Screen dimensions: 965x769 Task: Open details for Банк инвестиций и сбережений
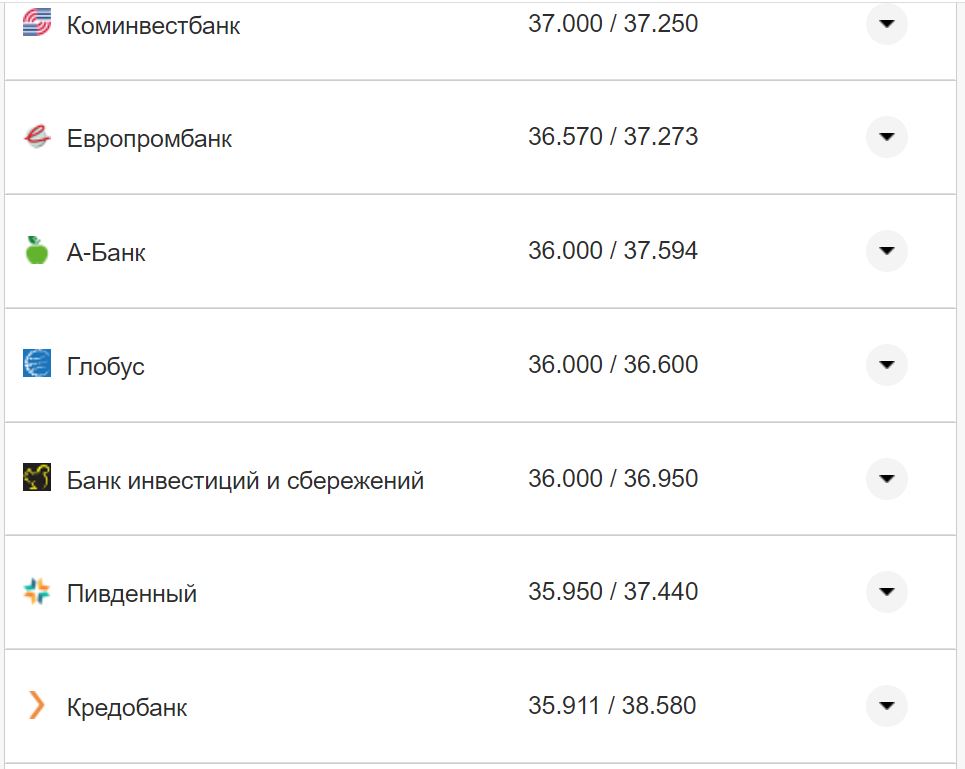click(886, 478)
